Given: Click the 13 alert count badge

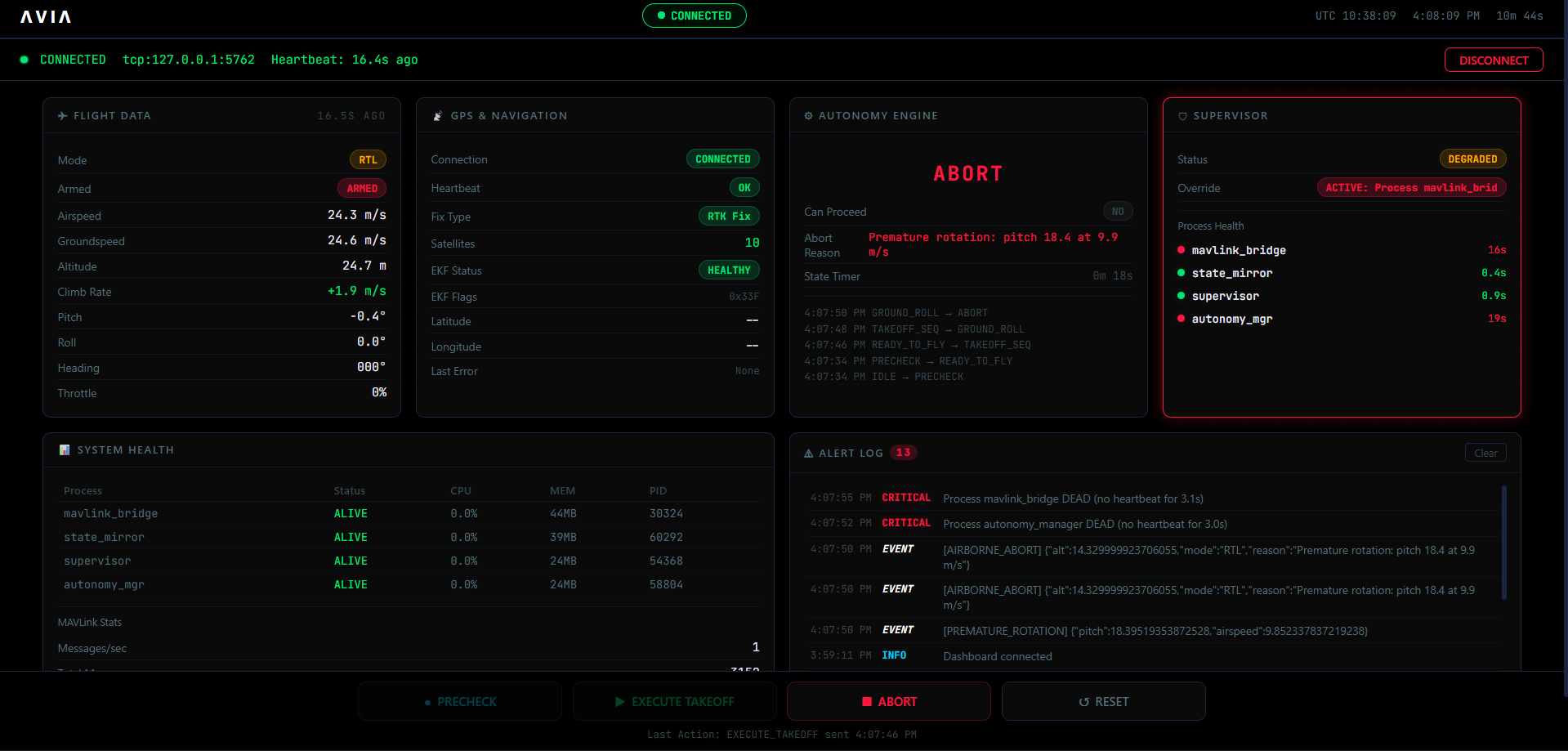Looking at the screenshot, I should click(x=904, y=452).
